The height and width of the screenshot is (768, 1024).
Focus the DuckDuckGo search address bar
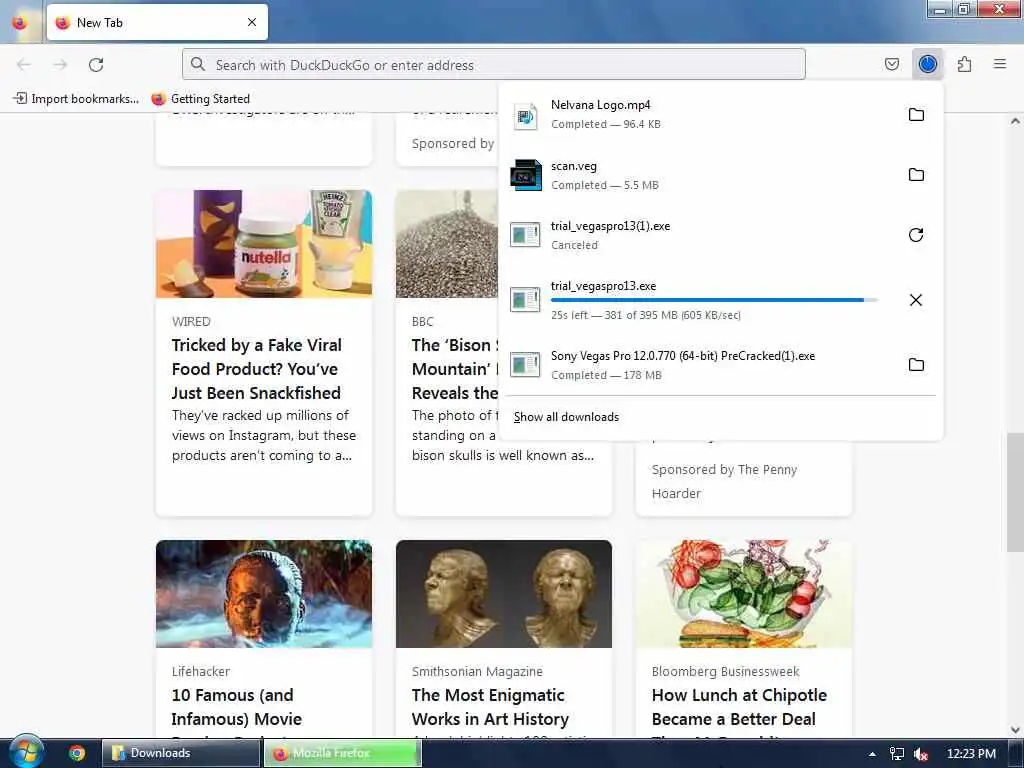[x=494, y=65]
